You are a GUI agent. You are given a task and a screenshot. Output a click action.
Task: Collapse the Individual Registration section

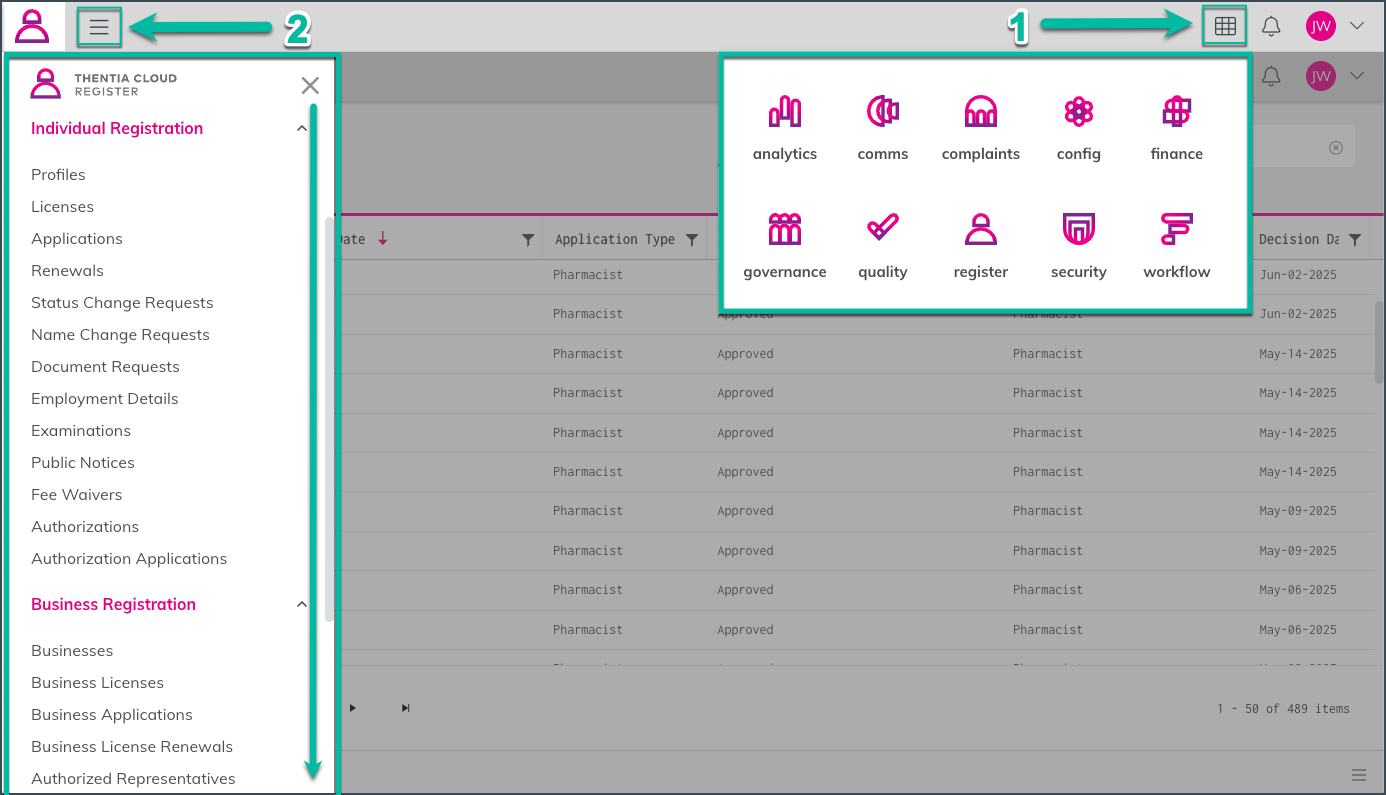coord(302,129)
